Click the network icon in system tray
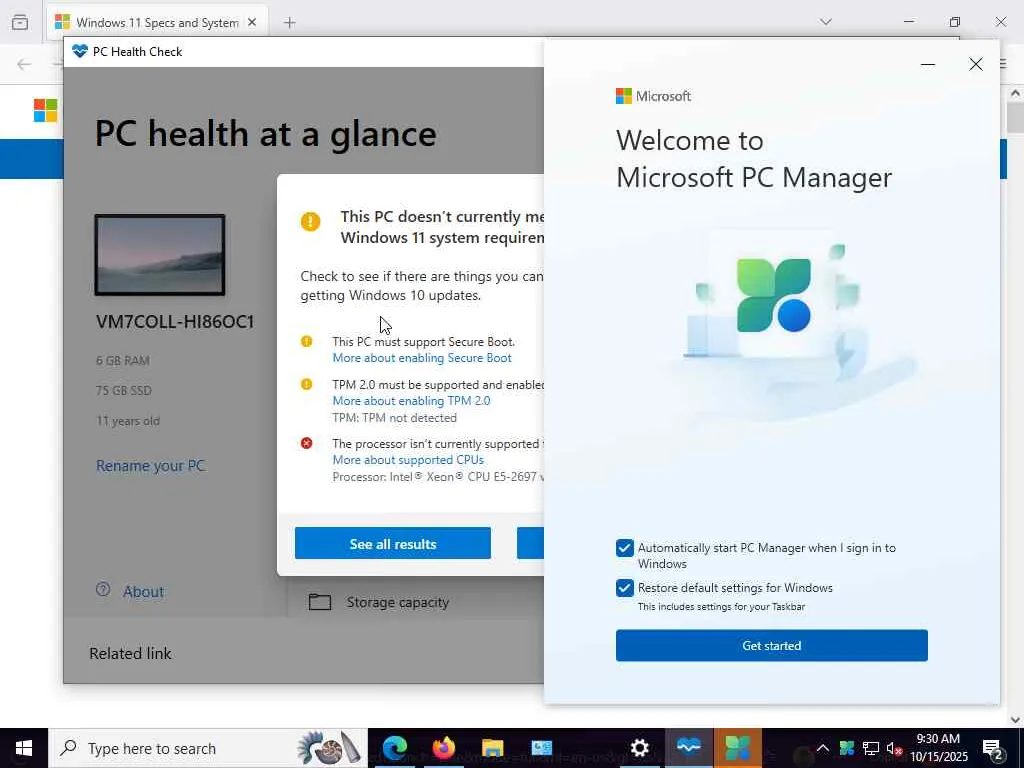1024x768 pixels. 871,748
